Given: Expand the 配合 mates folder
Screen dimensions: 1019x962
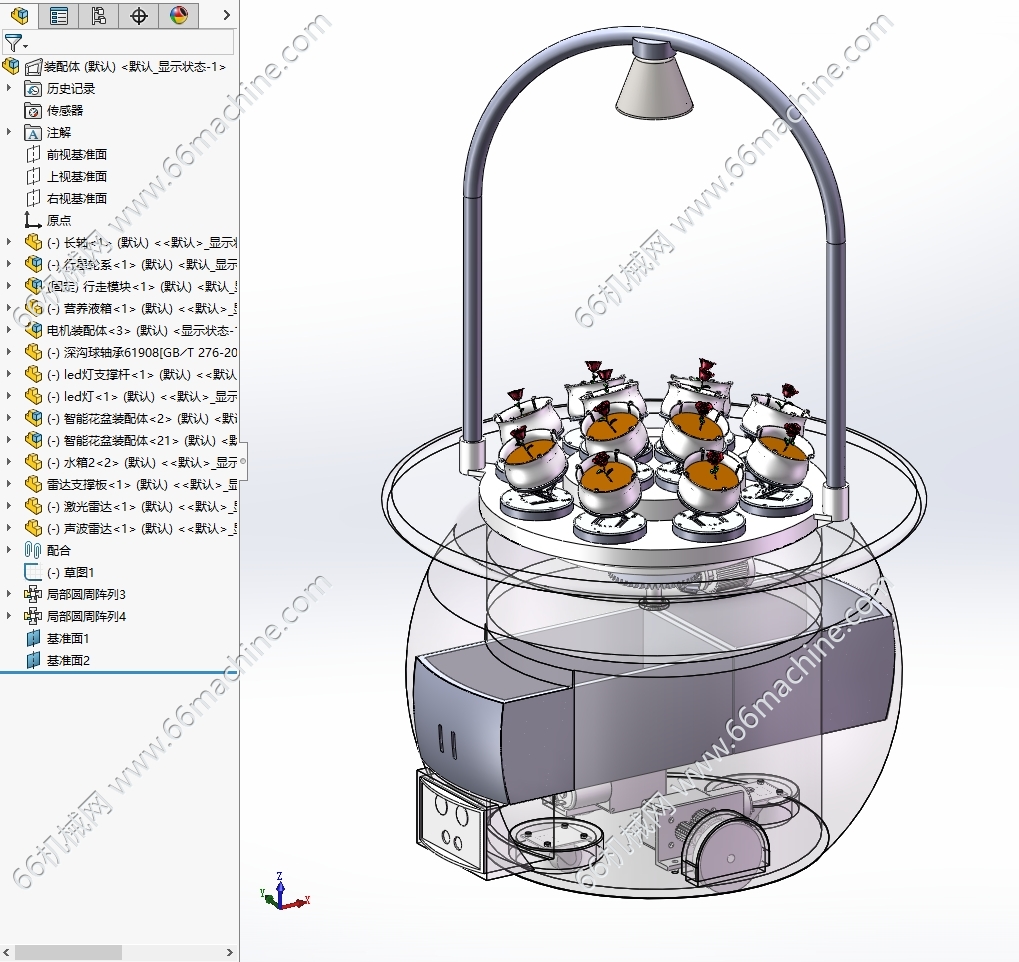Looking at the screenshot, I should pyautogui.click(x=8, y=549).
